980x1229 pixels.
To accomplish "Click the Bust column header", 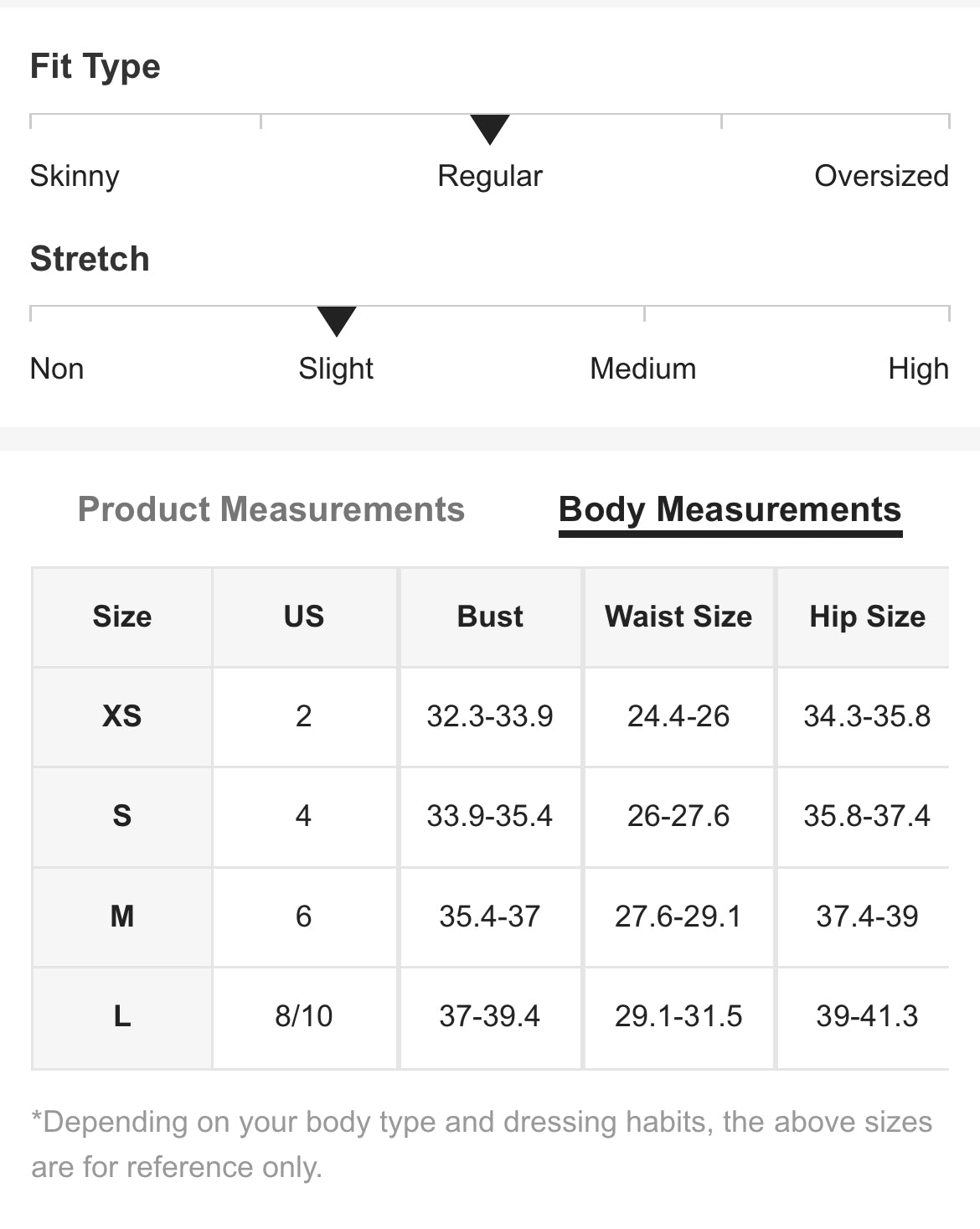I will pos(490,617).
